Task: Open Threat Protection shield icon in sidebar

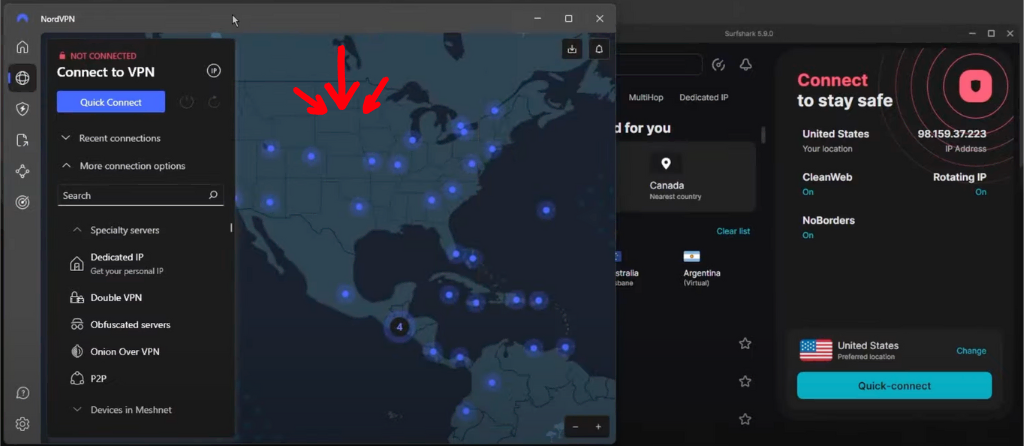Action: click(x=22, y=109)
